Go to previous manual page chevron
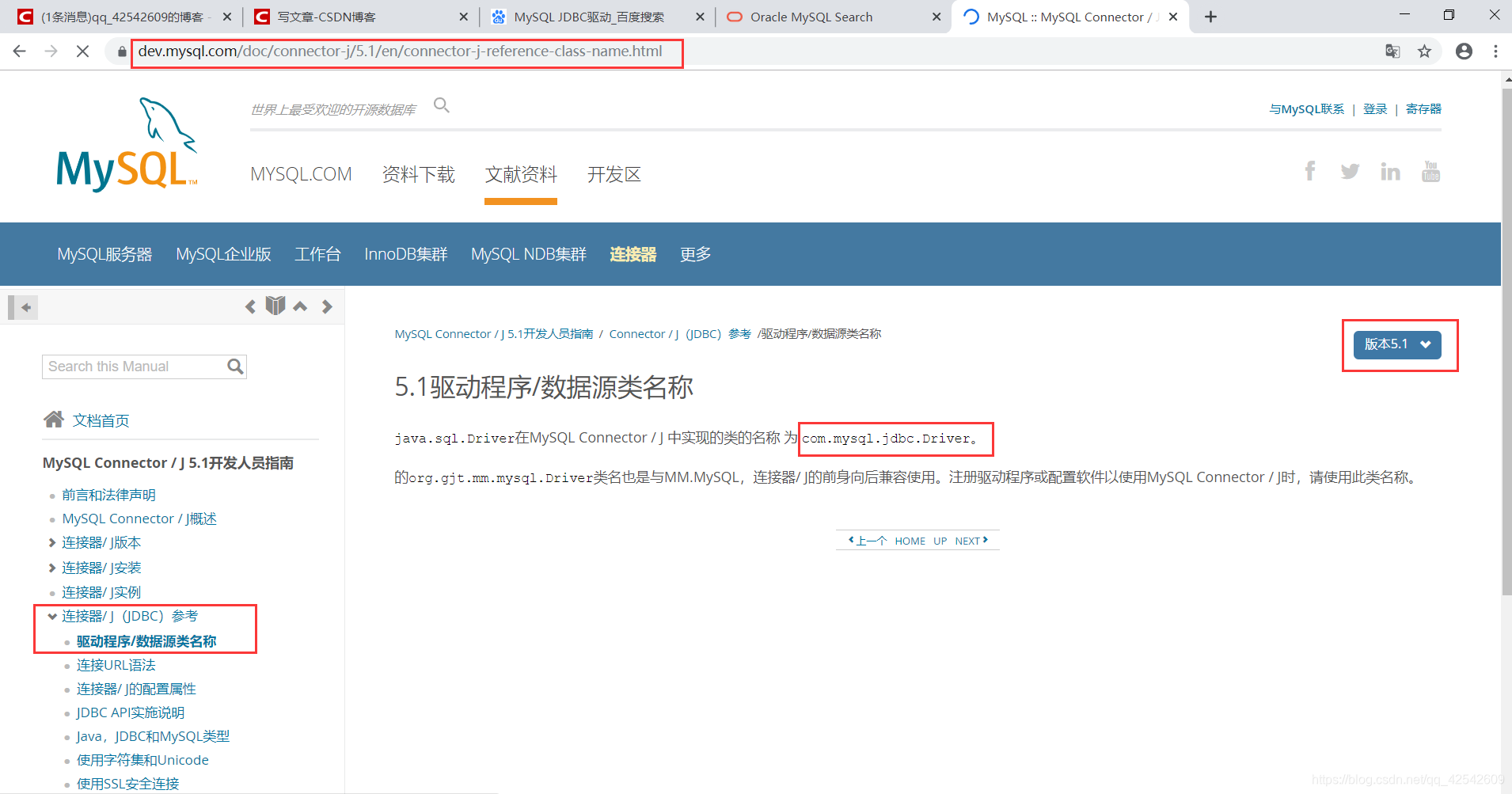This screenshot has height=794, width=1512. pos(250,306)
